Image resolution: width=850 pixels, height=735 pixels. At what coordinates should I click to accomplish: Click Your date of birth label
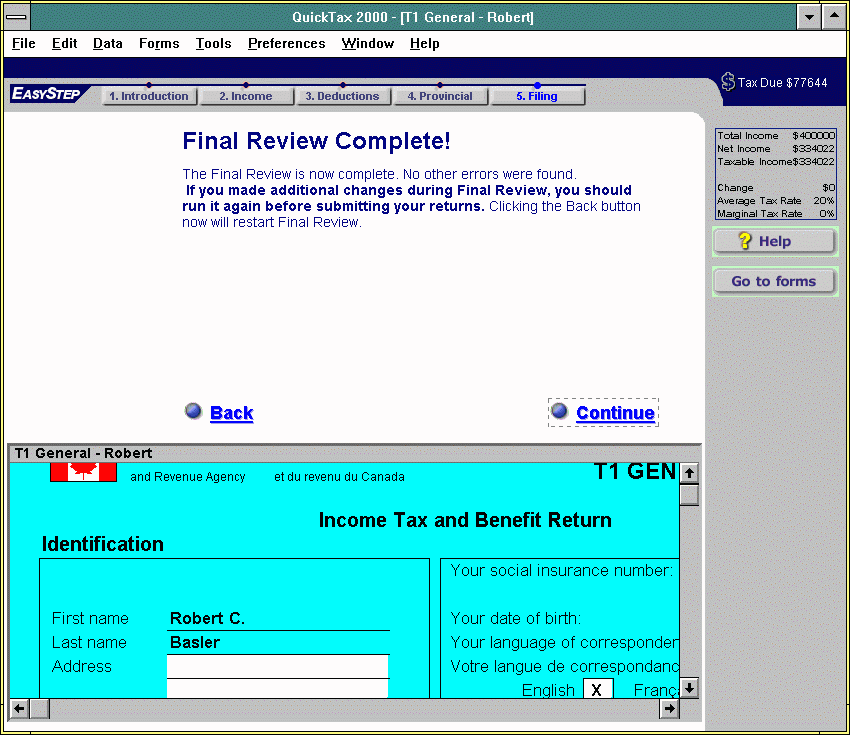click(x=516, y=618)
